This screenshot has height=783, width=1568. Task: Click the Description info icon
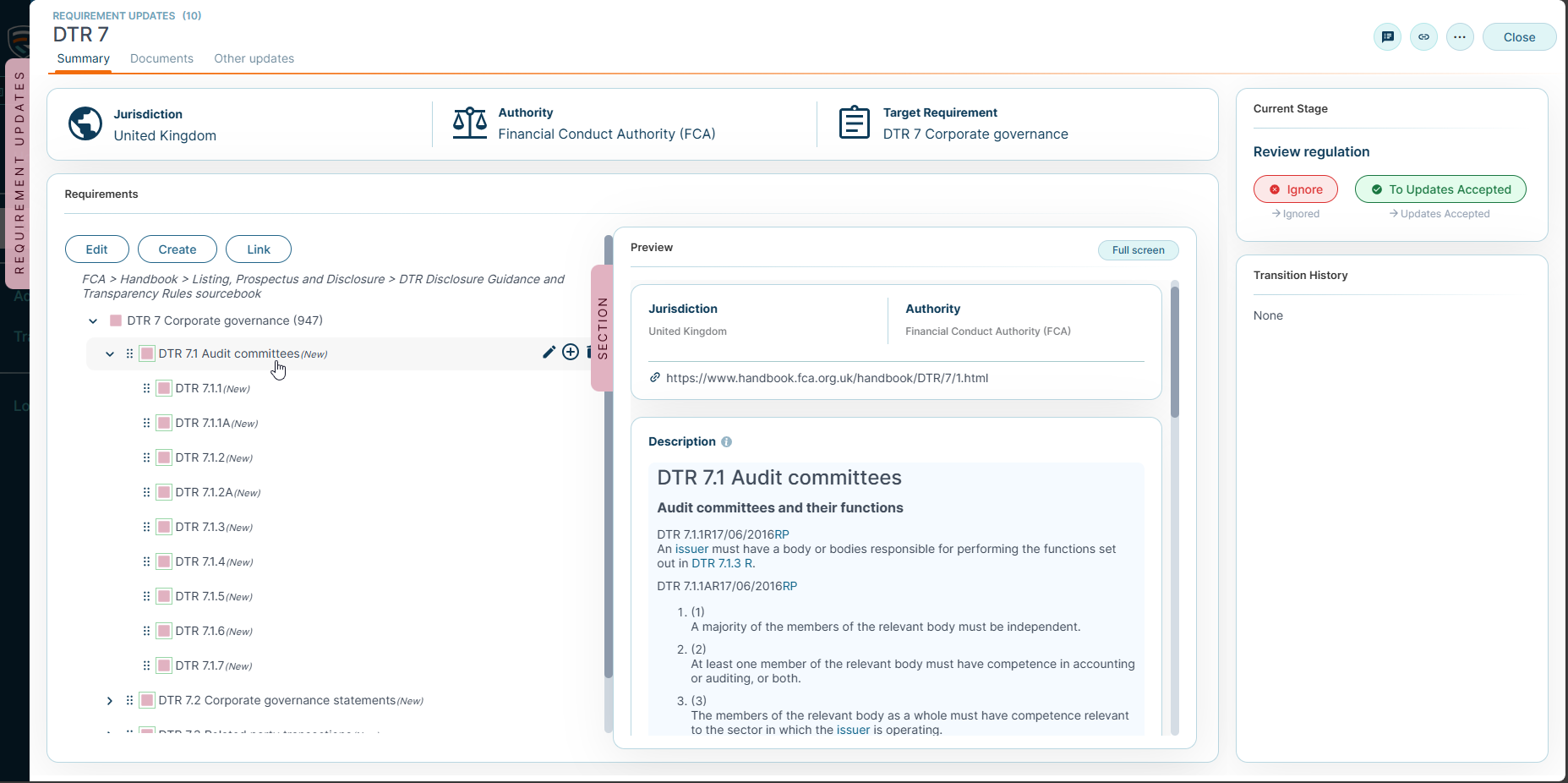(727, 442)
